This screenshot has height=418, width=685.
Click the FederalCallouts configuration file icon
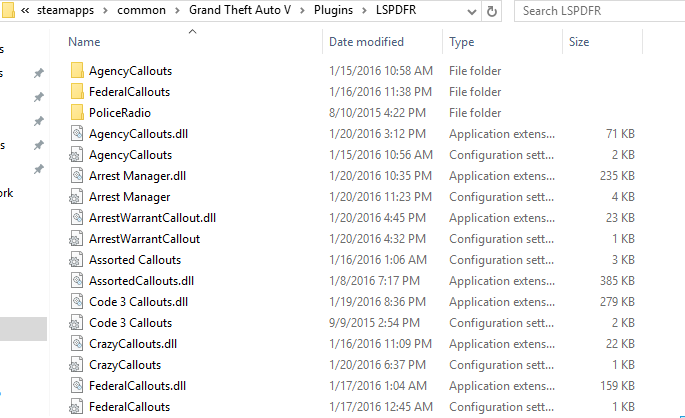point(76,406)
